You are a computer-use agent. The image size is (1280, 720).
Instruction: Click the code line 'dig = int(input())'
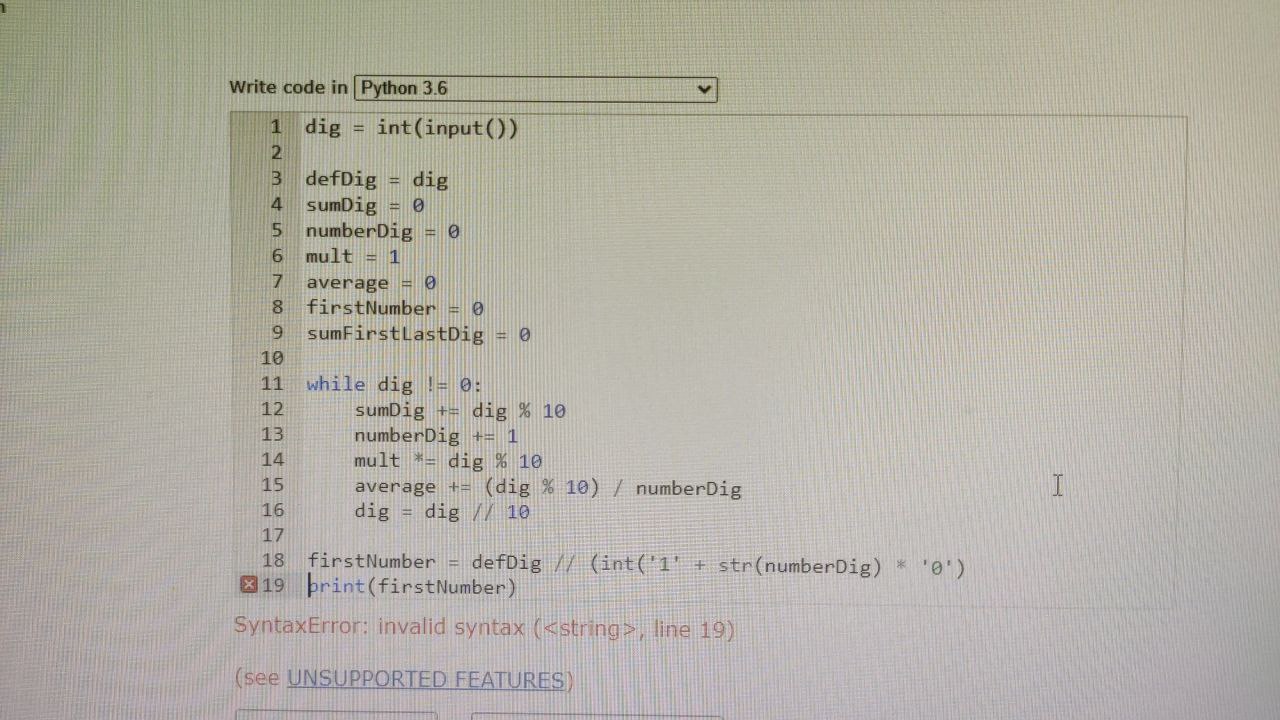click(411, 128)
